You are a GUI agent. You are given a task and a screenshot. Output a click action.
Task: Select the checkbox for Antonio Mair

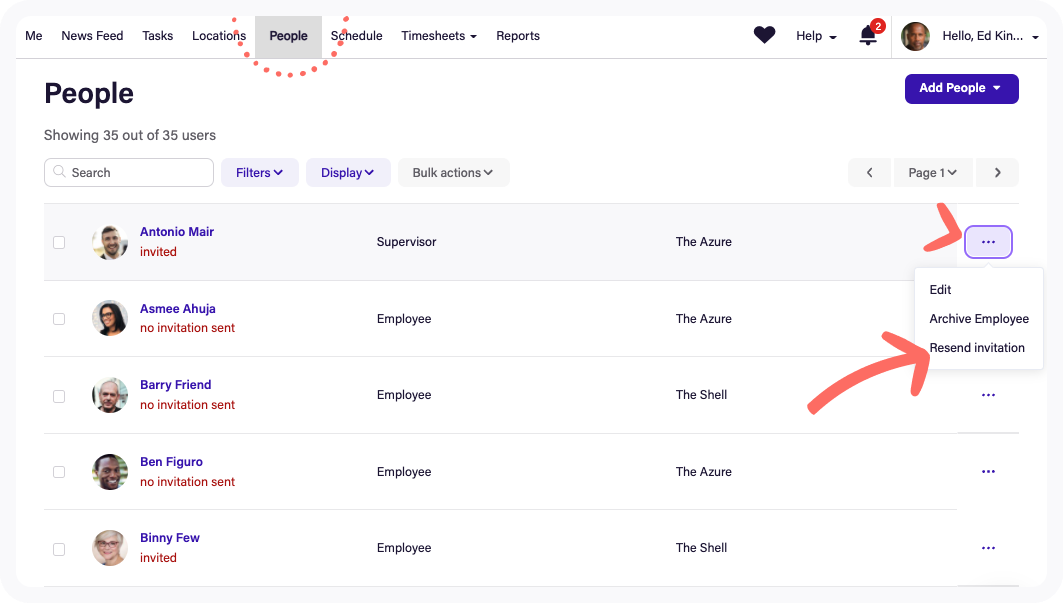[x=59, y=242]
